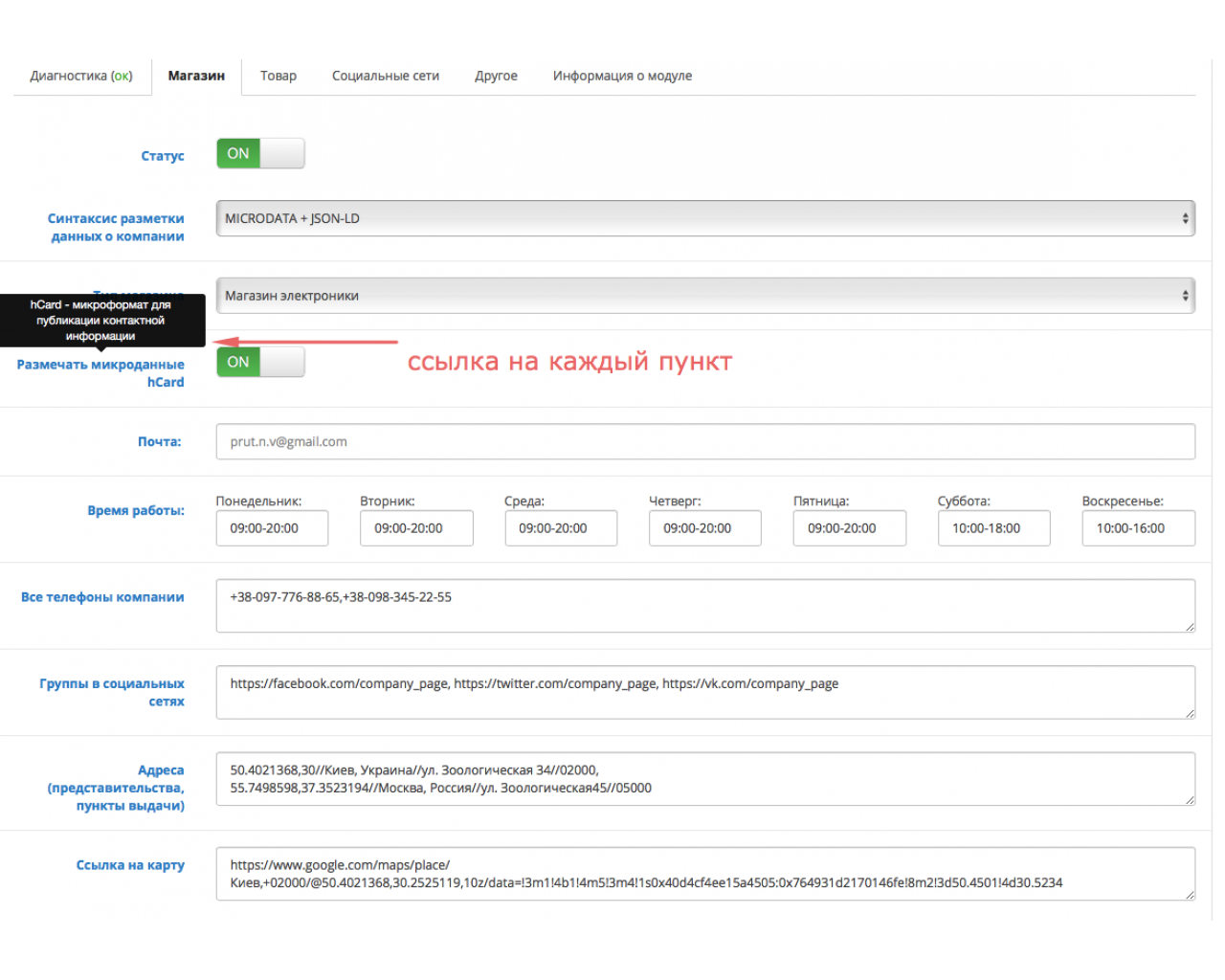Edit Суббота working hours field
Screen dimensions: 1225x980
point(994,528)
